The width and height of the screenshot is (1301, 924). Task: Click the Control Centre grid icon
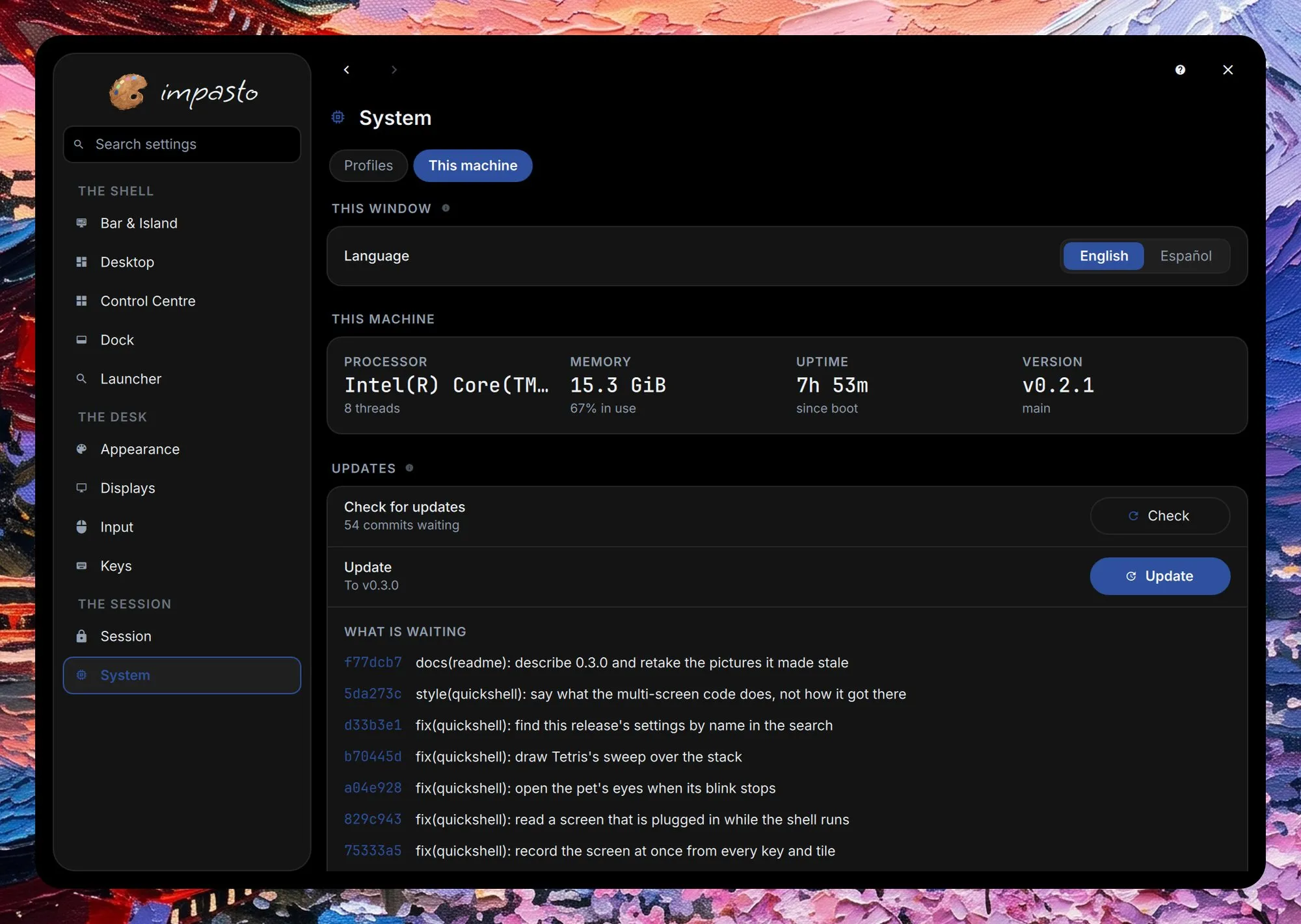(81, 301)
